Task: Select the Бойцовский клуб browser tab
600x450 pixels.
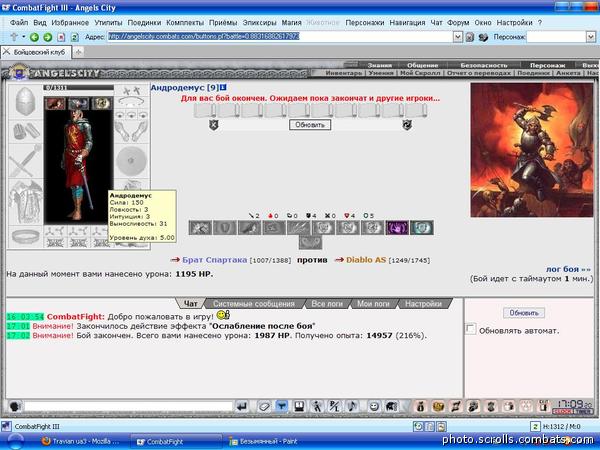Action: click(36, 52)
